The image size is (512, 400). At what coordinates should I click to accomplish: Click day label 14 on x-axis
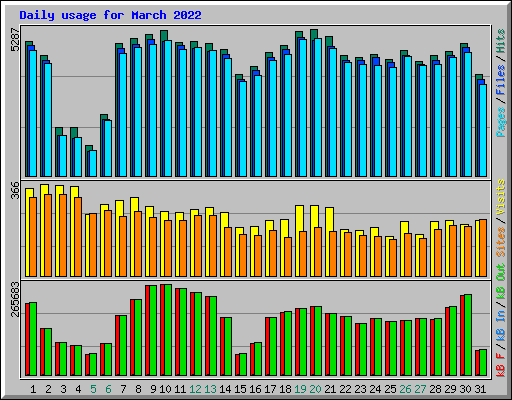tap(225, 389)
